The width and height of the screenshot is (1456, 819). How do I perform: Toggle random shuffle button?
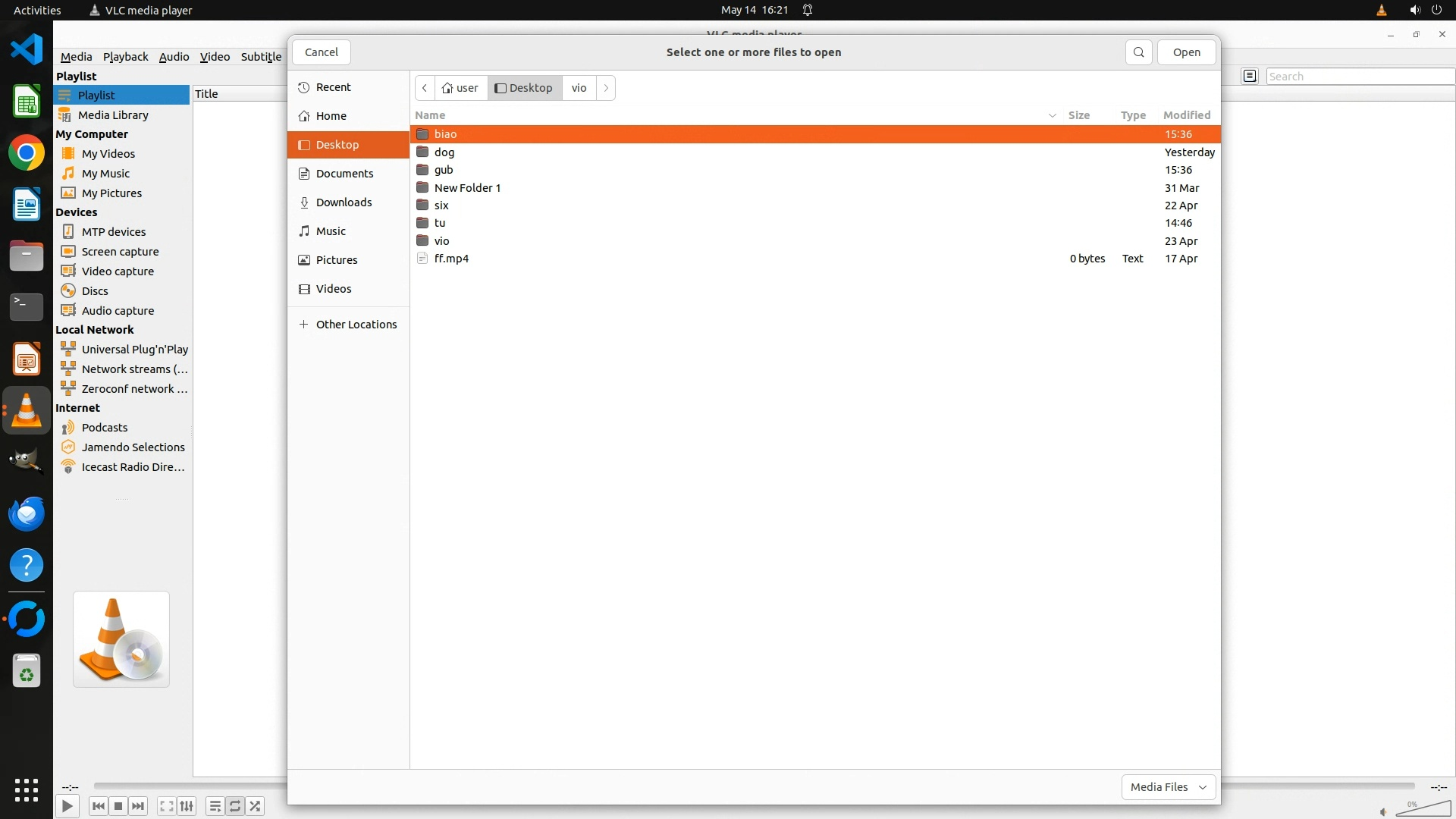256,806
